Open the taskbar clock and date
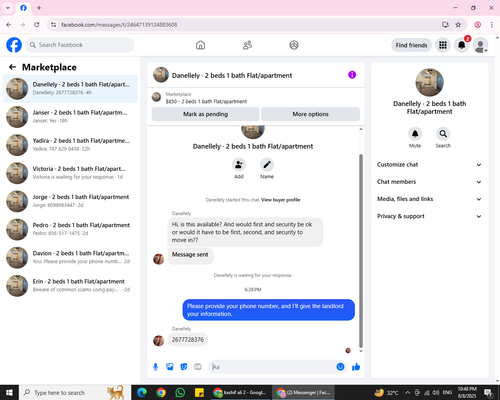This screenshot has width=500, height=400. 467,393
